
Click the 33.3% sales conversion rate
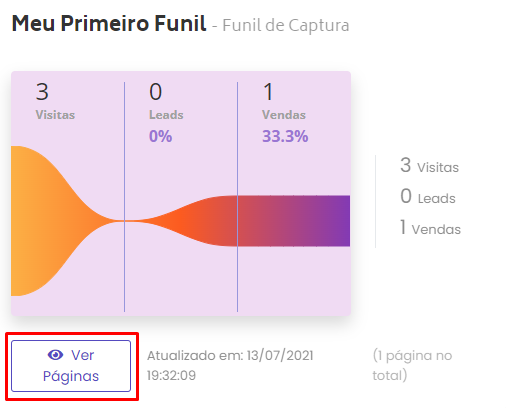285,136
